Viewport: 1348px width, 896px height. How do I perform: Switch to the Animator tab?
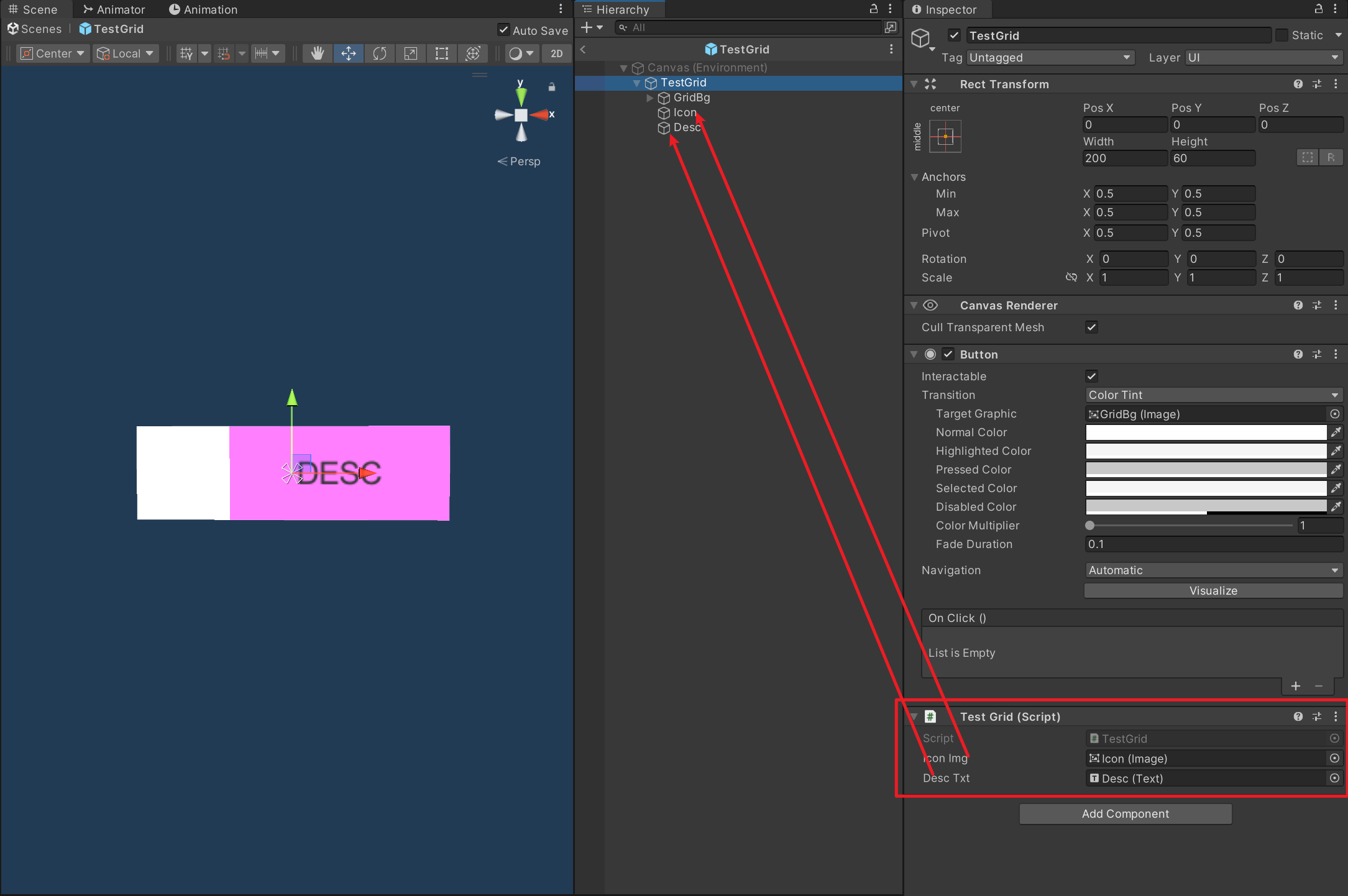[114, 9]
